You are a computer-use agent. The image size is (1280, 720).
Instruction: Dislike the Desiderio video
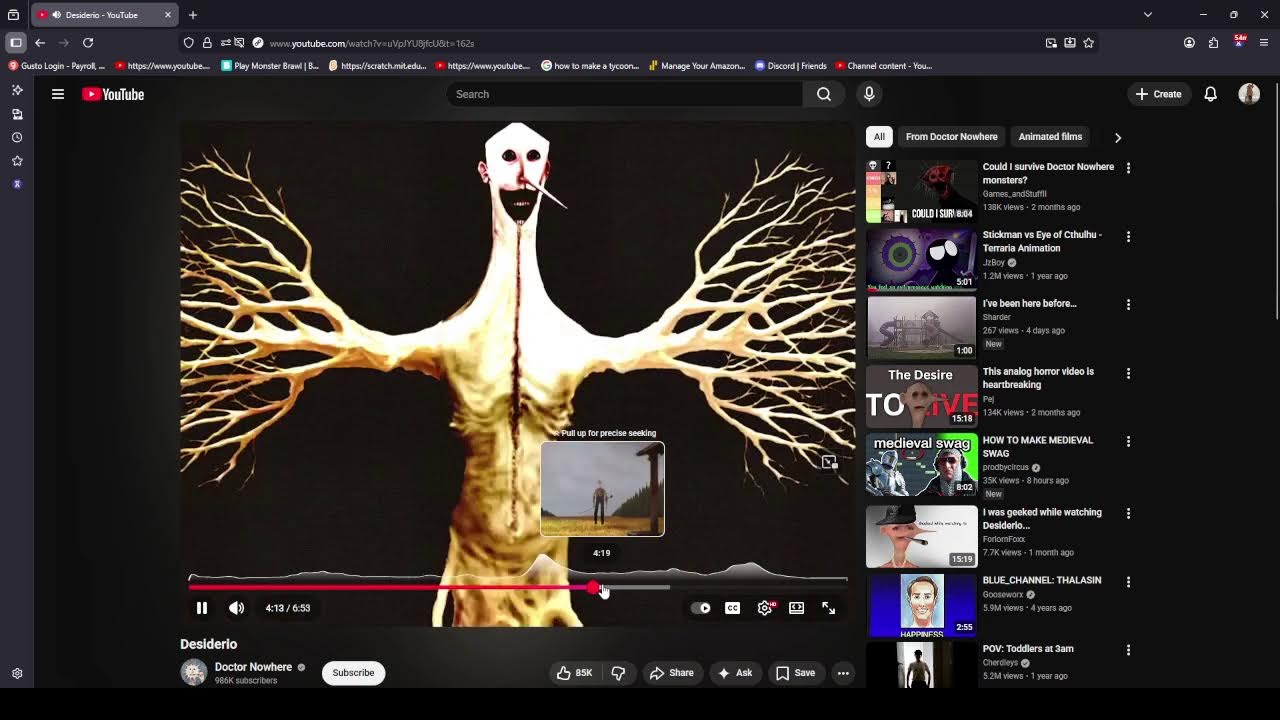click(x=618, y=673)
